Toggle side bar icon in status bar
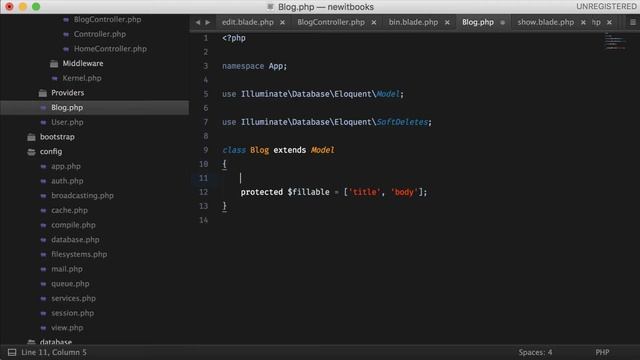Screen dimensions: 640x360 12,352
